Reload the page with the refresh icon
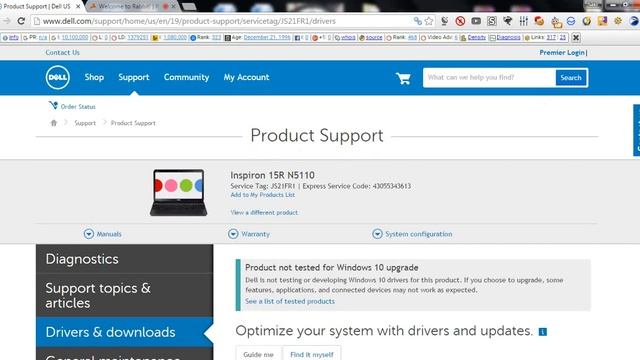Image resolution: width=640 pixels, height=360 pixels. pos(21,21)
